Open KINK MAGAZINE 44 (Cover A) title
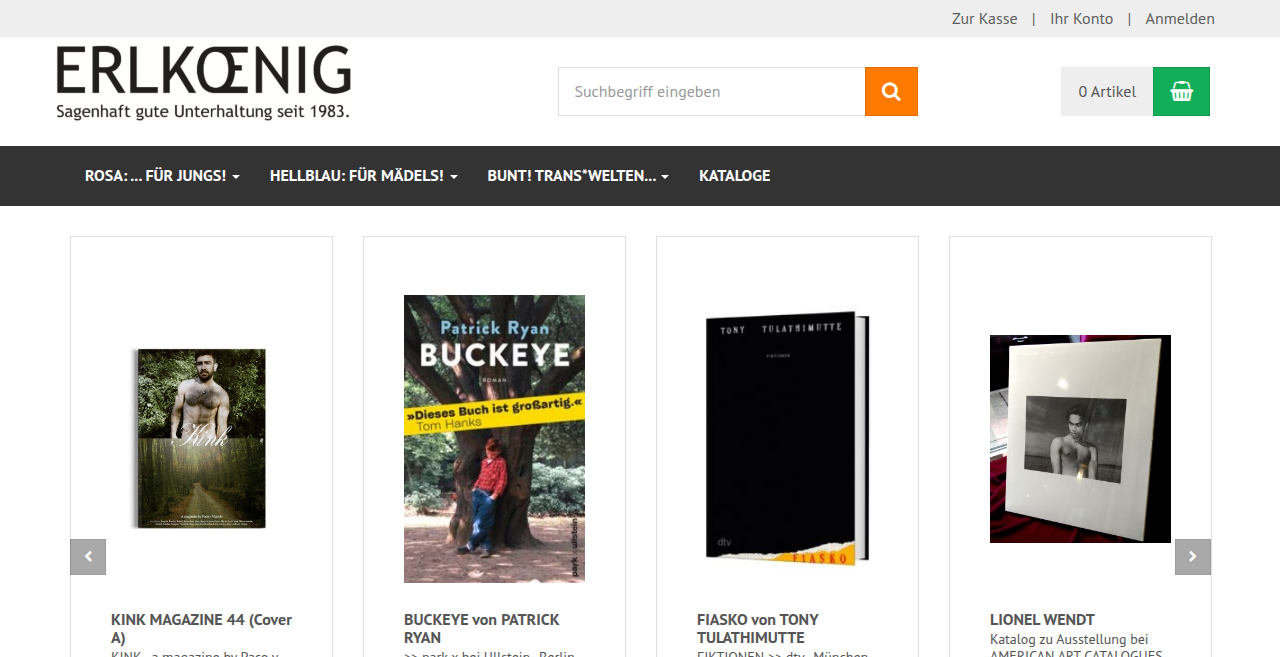Image resolution: width=1280 pixels, height=657 pixels. pyautogui.click(x=202, y=629)
